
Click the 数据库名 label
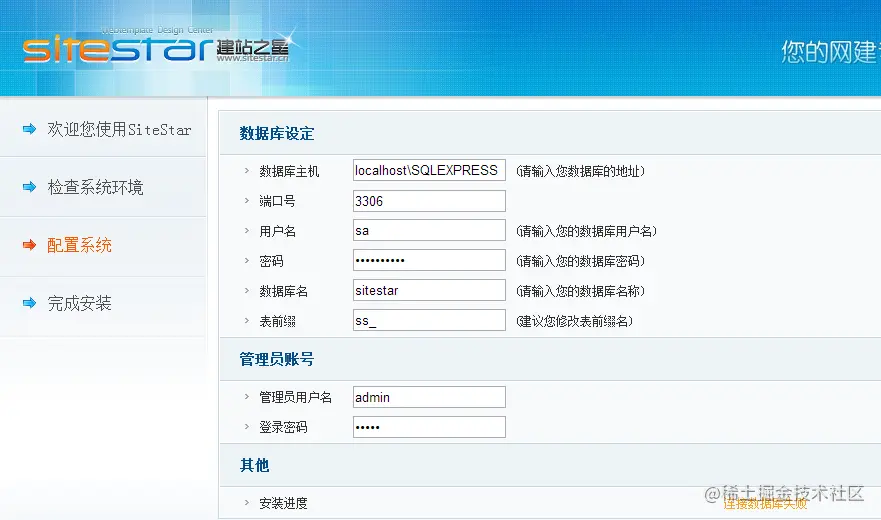coord(283,291)
